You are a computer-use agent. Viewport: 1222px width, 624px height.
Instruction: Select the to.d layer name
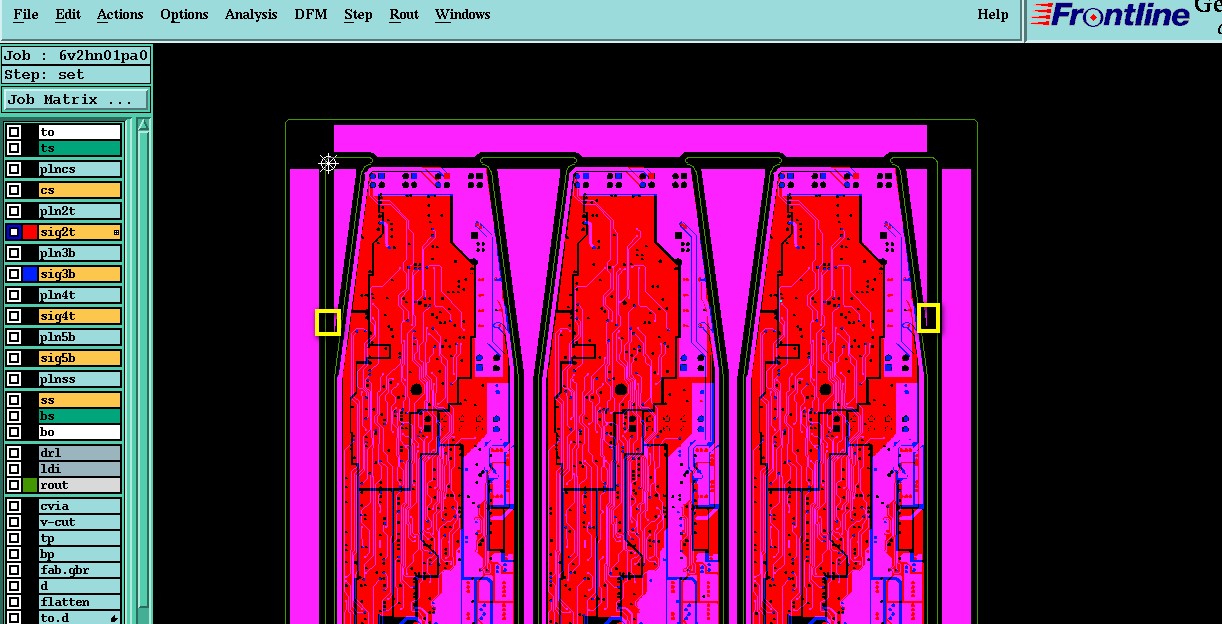point(80,618)
